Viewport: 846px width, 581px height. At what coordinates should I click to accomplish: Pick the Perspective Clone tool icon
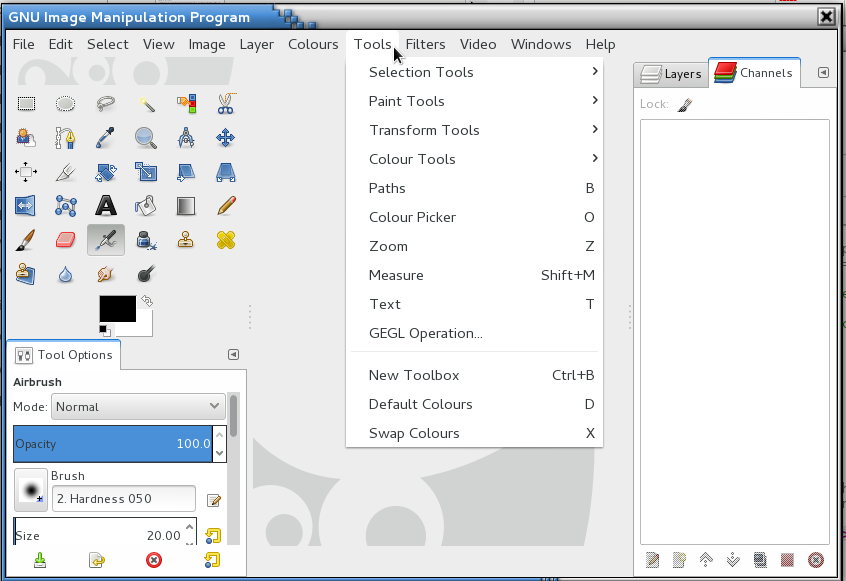pos(25,274)
